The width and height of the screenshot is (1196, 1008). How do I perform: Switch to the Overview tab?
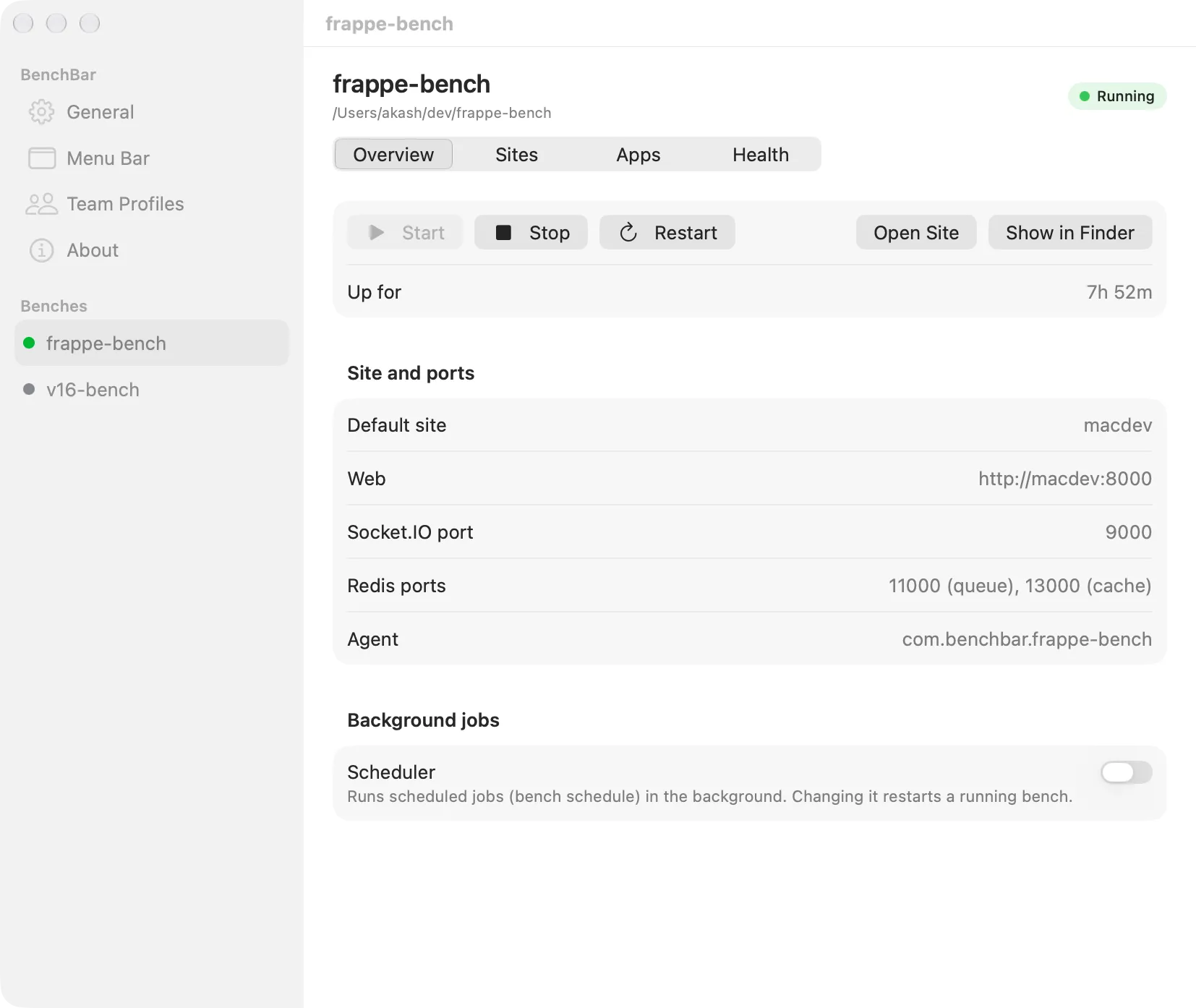coord(393,154)
